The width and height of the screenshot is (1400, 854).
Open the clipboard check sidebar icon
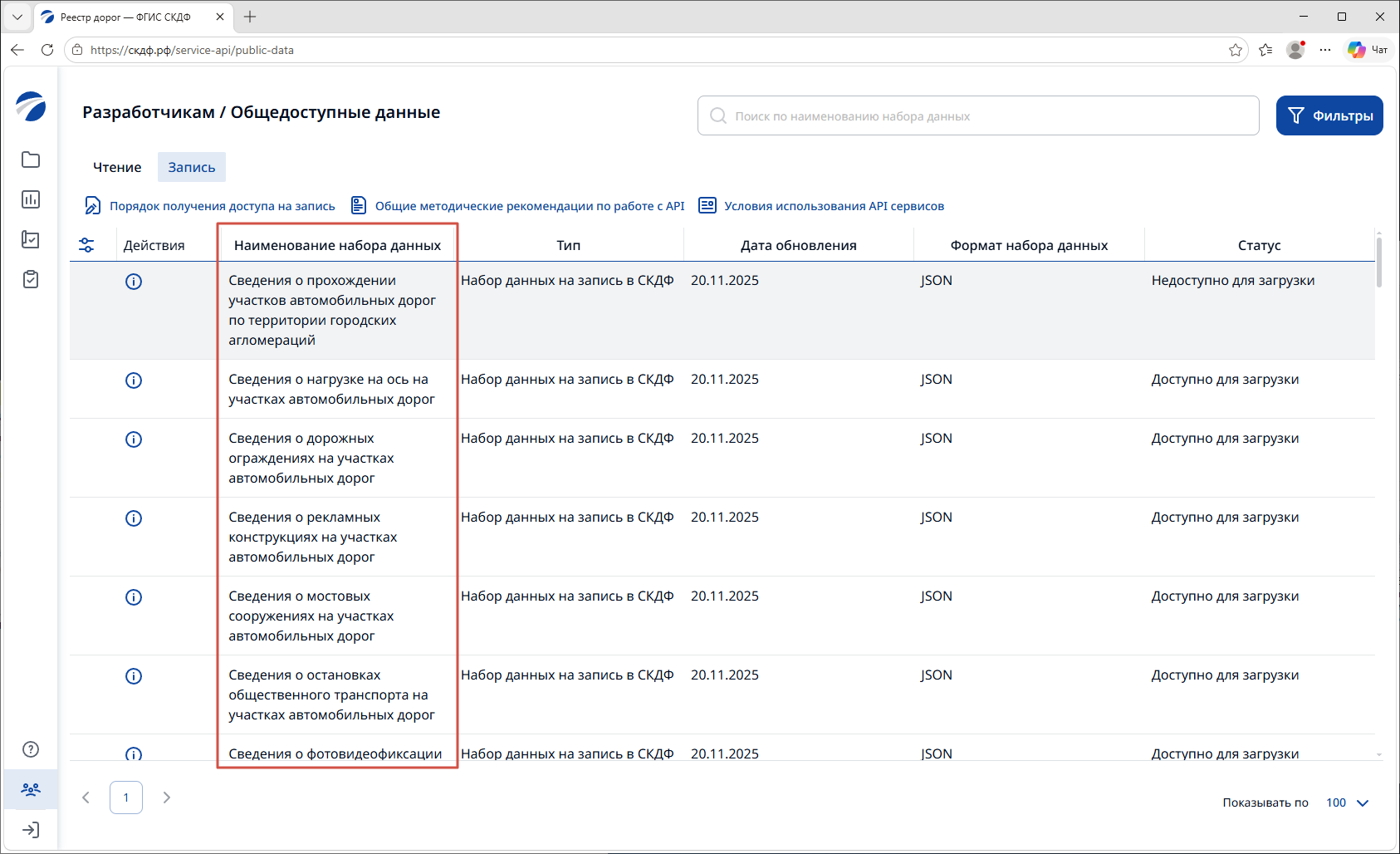pyautogui.click(x=31, y=279)
